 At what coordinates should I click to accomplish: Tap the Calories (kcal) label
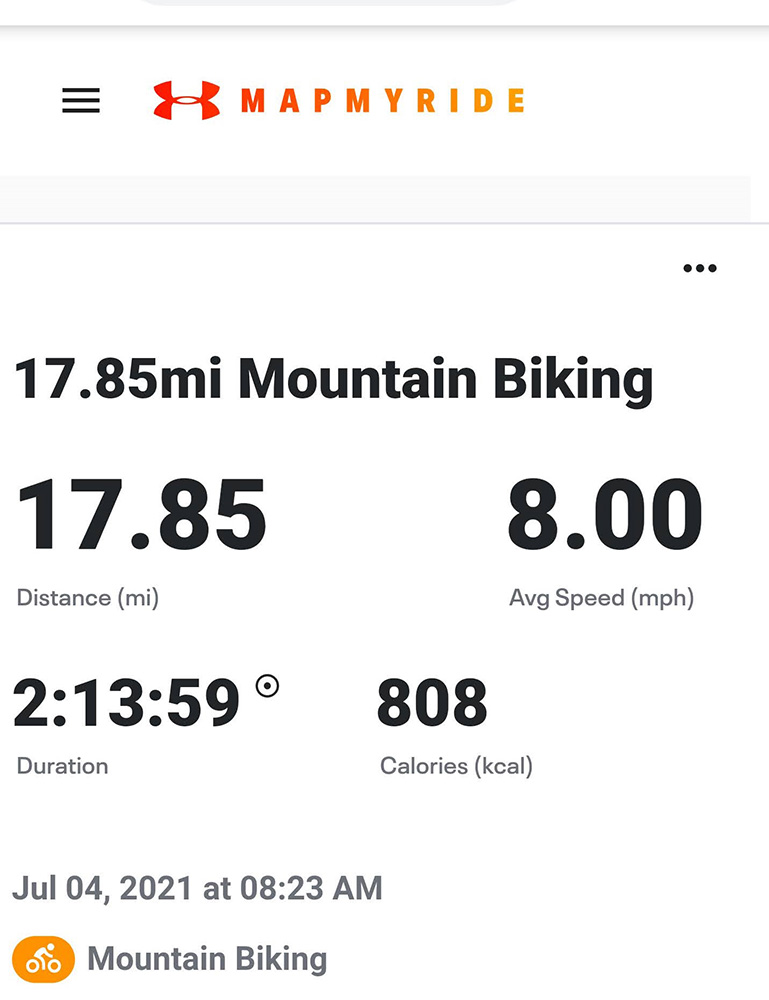[x=456, y=766]
